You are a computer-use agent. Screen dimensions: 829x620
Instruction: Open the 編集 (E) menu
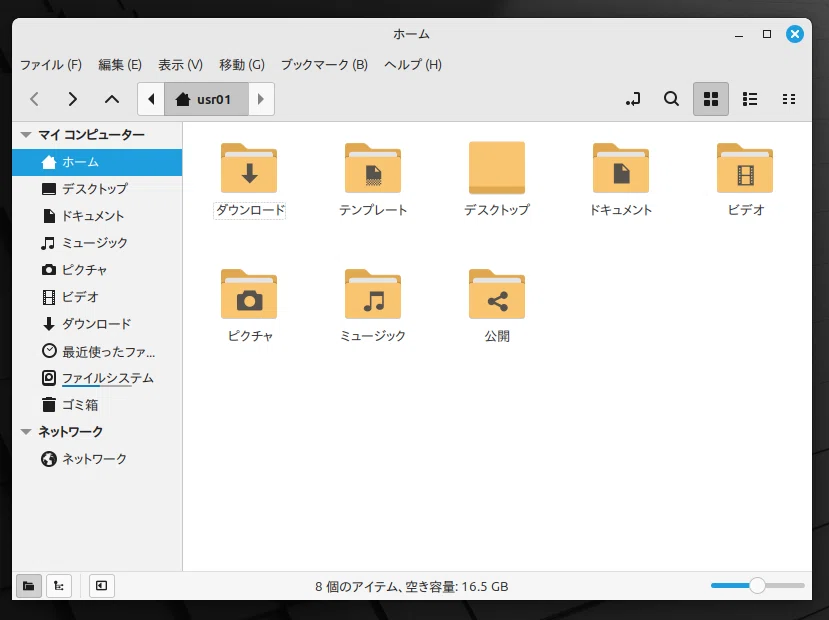pos(120,64)
